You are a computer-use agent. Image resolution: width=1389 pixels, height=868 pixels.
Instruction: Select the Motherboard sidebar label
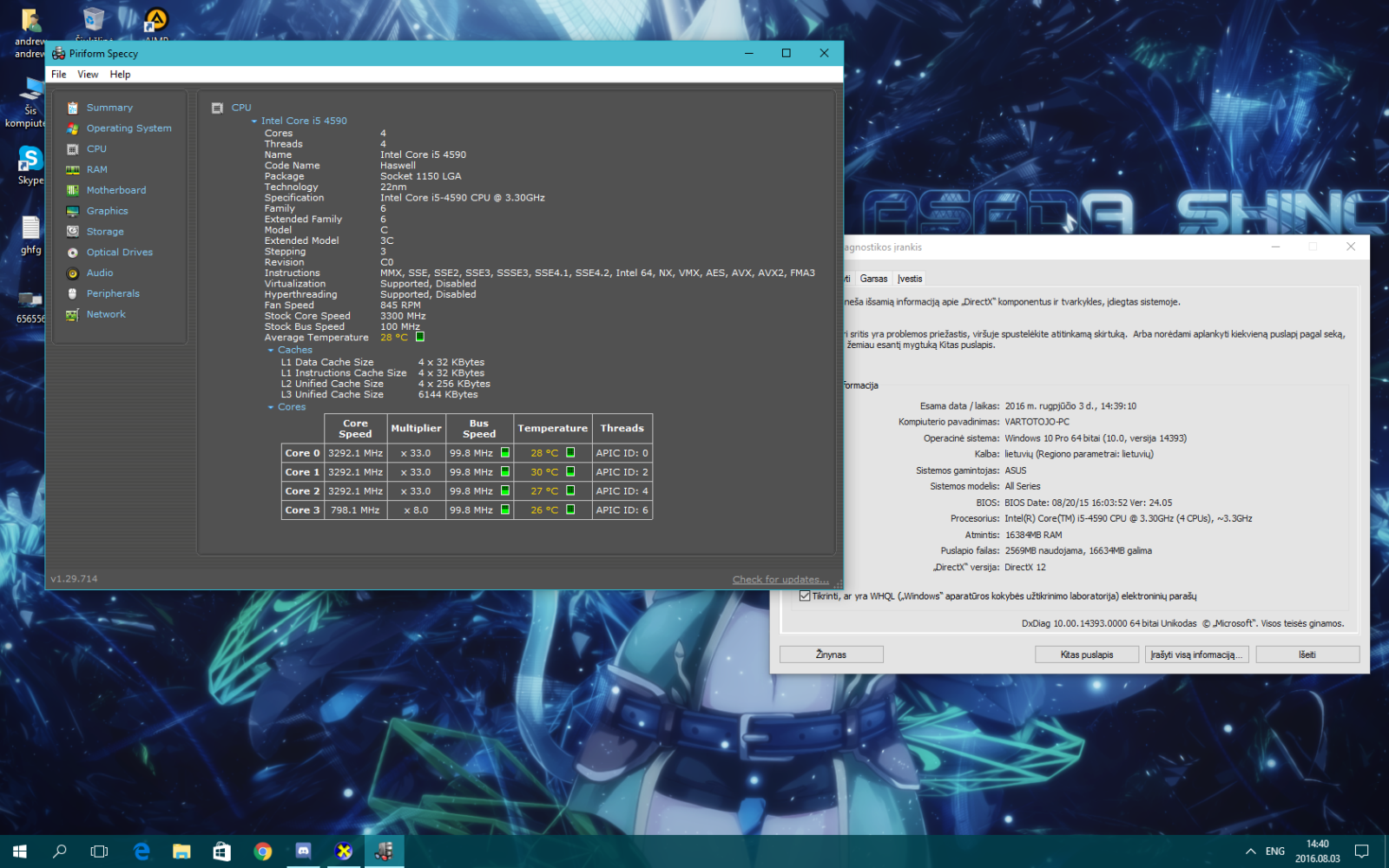pos(116,190)
